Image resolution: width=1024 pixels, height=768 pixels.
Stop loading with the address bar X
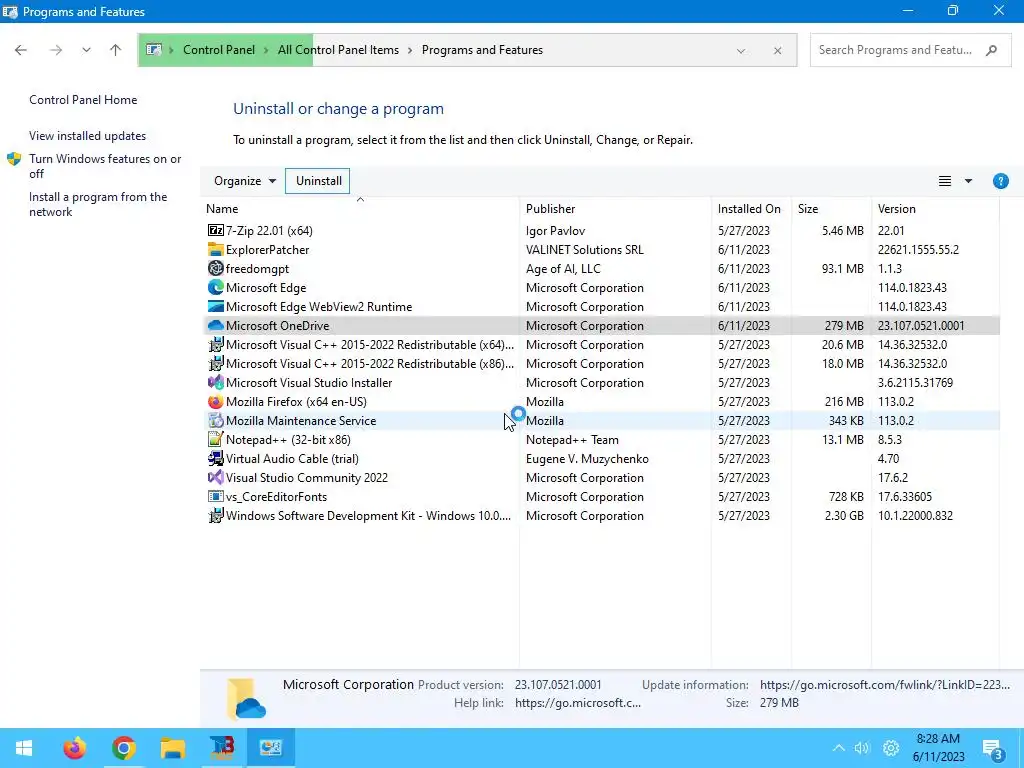click(x=777, y=50)
